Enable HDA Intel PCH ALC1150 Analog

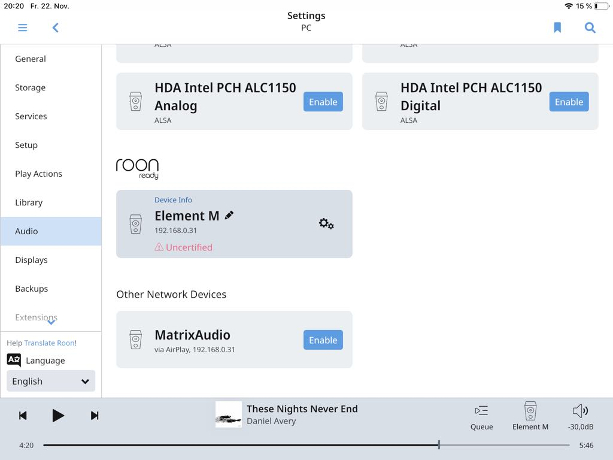(x=323, y=102)
